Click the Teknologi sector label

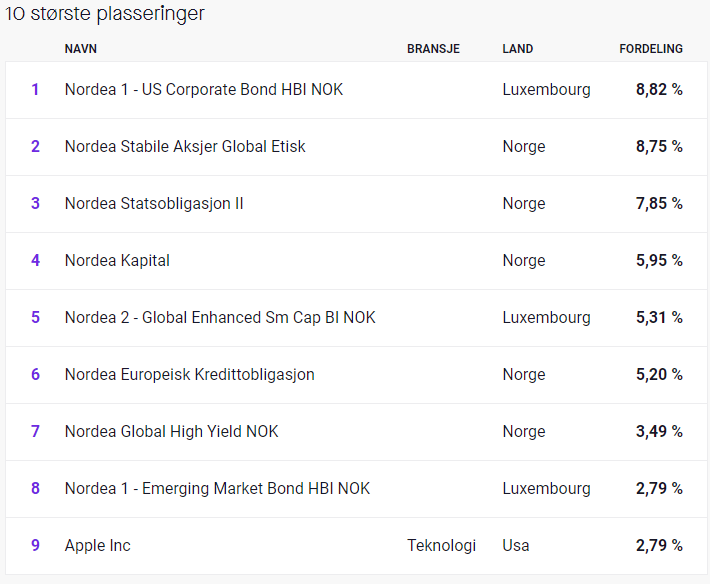click(441, 546)
